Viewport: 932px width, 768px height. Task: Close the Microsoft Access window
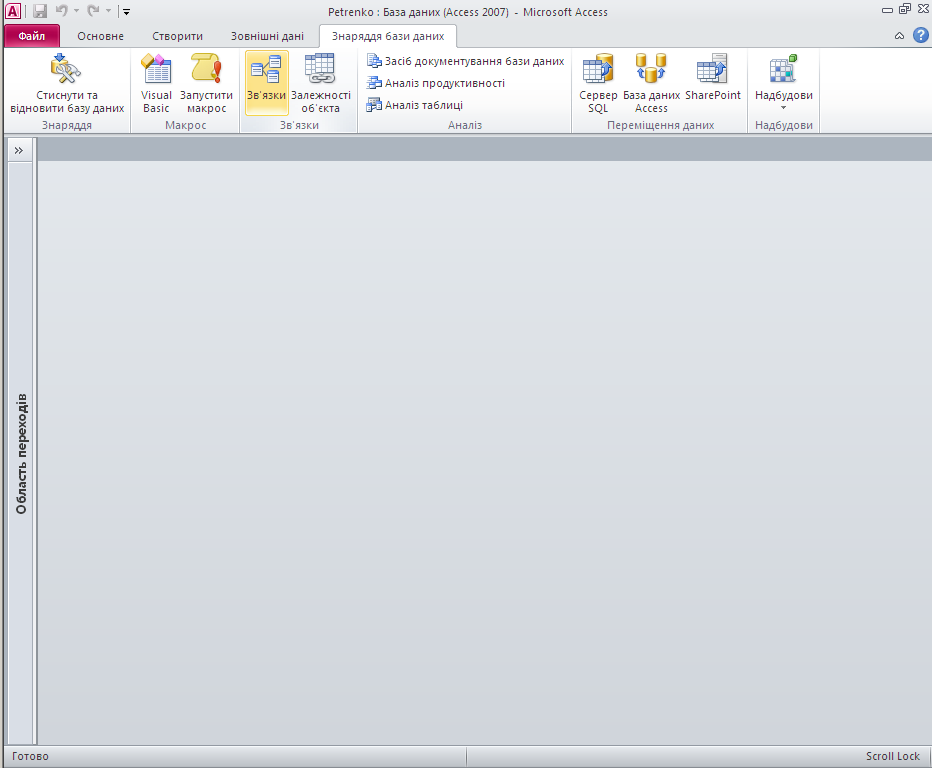click(923, 9)
